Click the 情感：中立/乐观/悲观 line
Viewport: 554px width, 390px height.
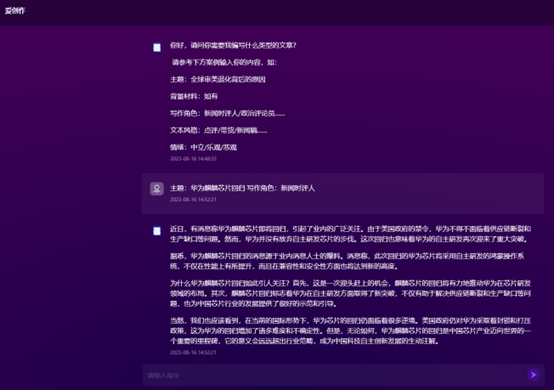point(203,147)
